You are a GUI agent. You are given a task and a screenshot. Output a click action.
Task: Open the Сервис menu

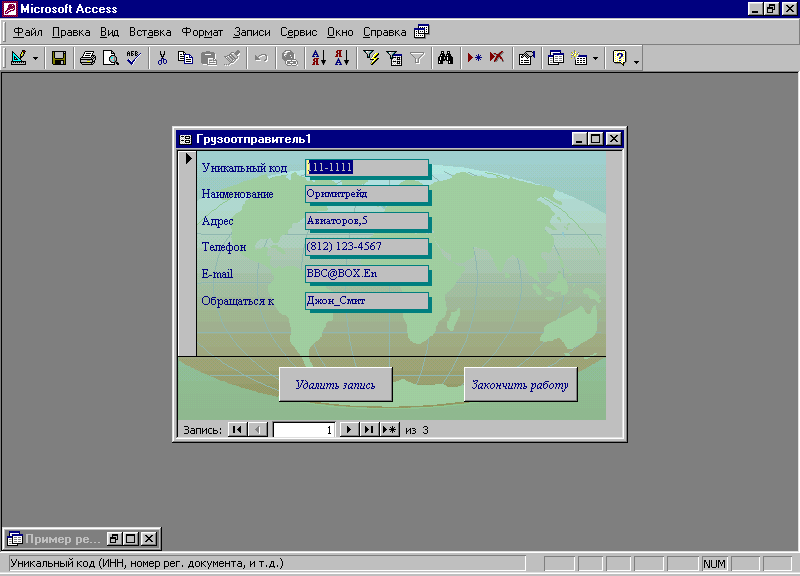click(x=298, y=32)
